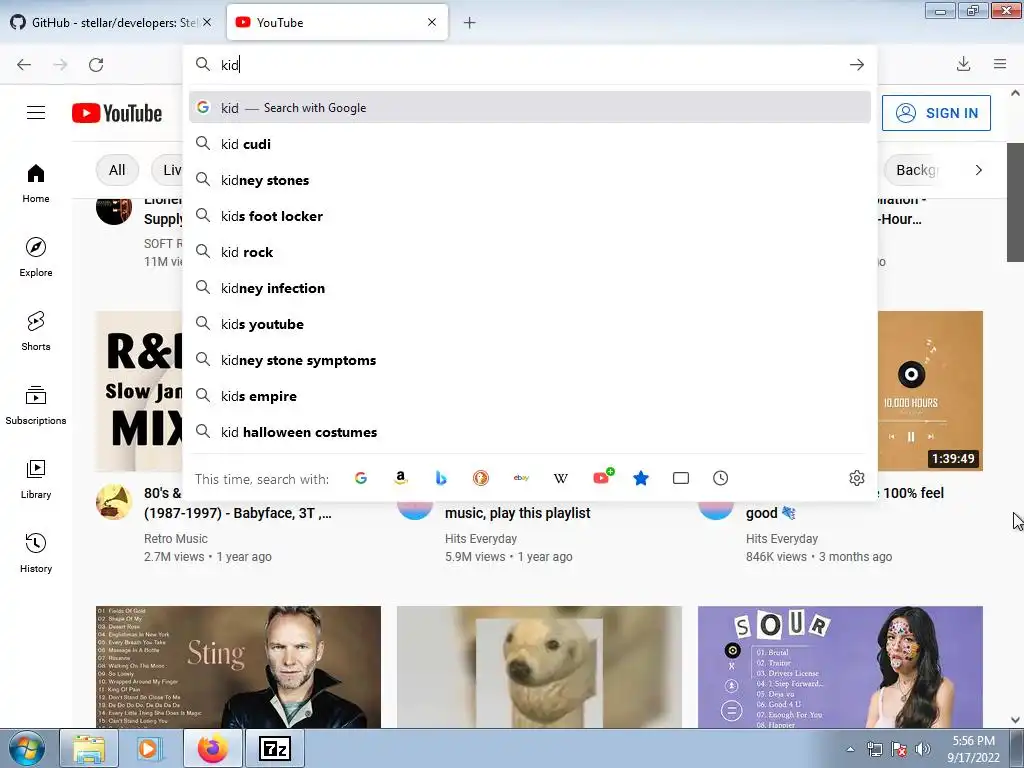The image size is (1024, 768).
Task: Choose the 'kidney stone symptoms' suggestion
Action: [530, 360]
